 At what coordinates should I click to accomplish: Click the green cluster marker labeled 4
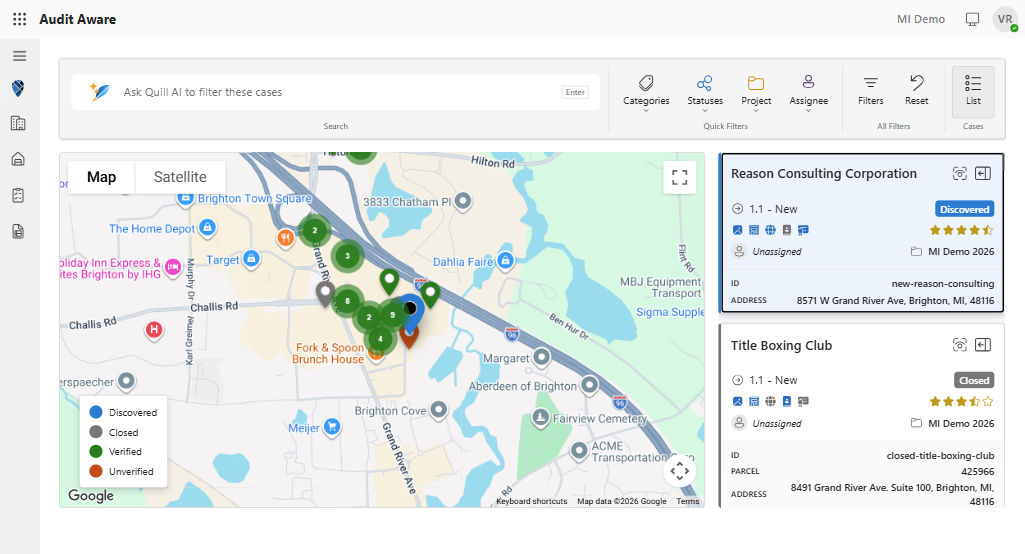coord(380,339)
